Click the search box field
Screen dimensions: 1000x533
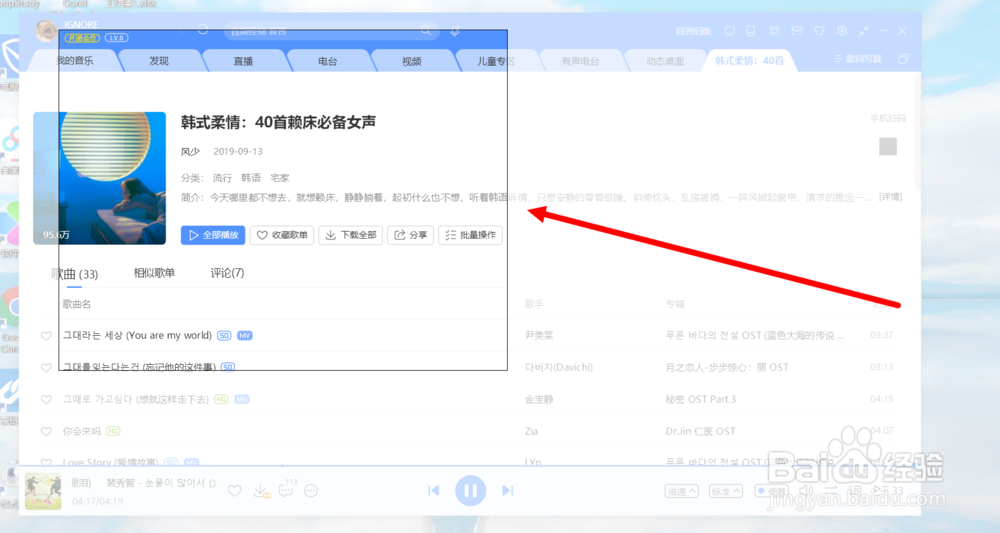point(332,31)
